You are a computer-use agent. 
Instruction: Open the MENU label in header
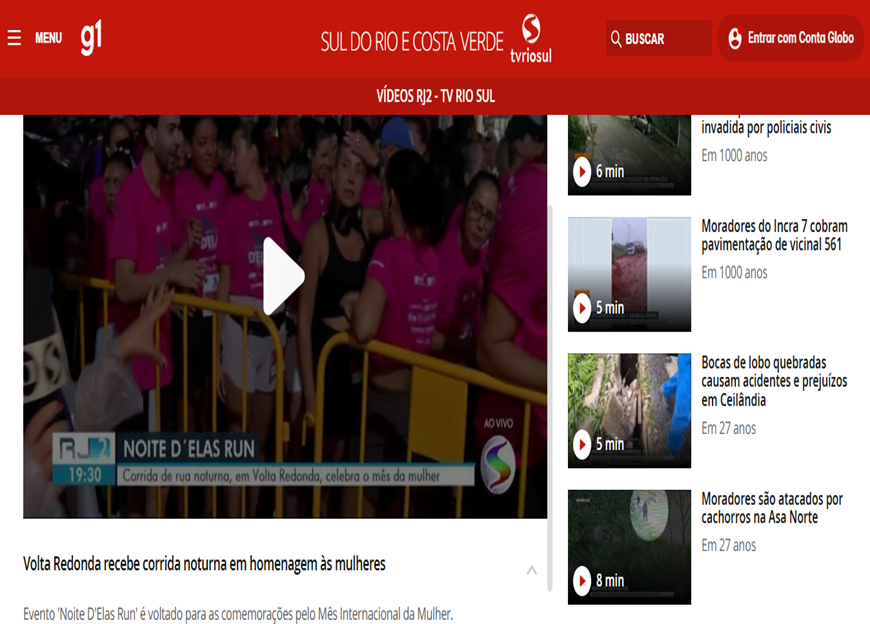pos(48,38)
